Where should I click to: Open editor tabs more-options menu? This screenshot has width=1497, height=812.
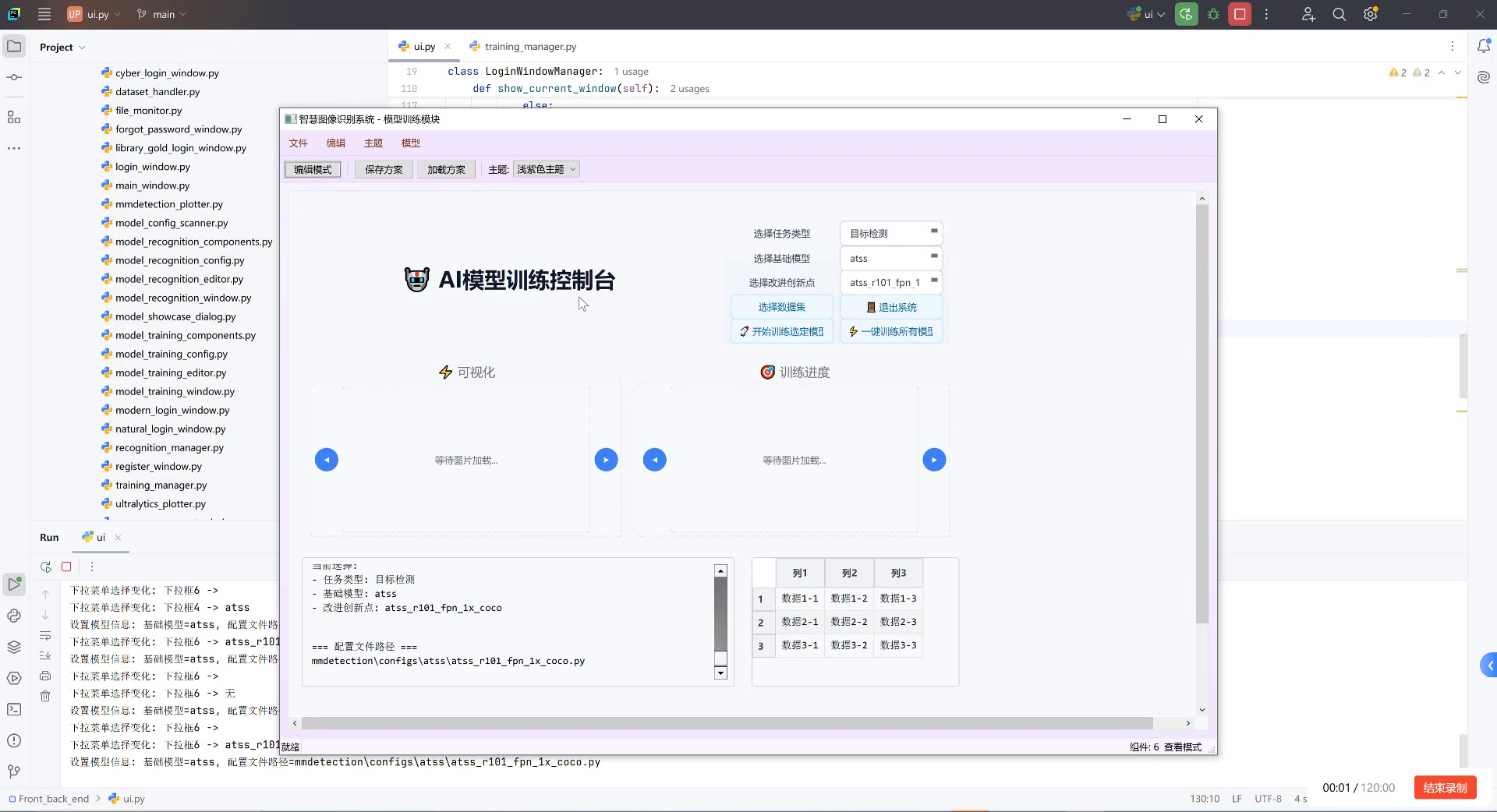tap(1452, 47)
